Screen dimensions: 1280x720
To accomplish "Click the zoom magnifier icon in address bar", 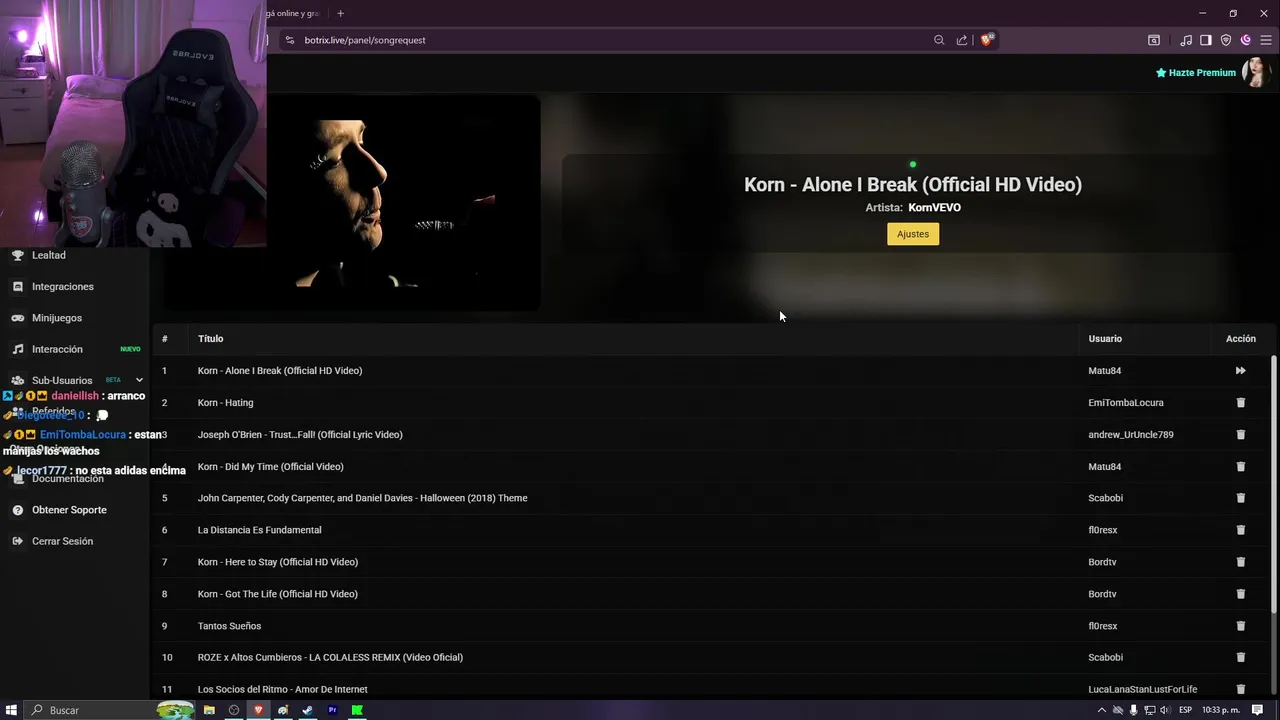I will coord(939,40).
